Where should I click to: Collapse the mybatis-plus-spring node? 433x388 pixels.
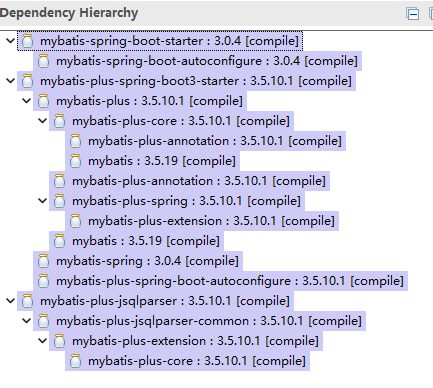[x=43, y=201]
